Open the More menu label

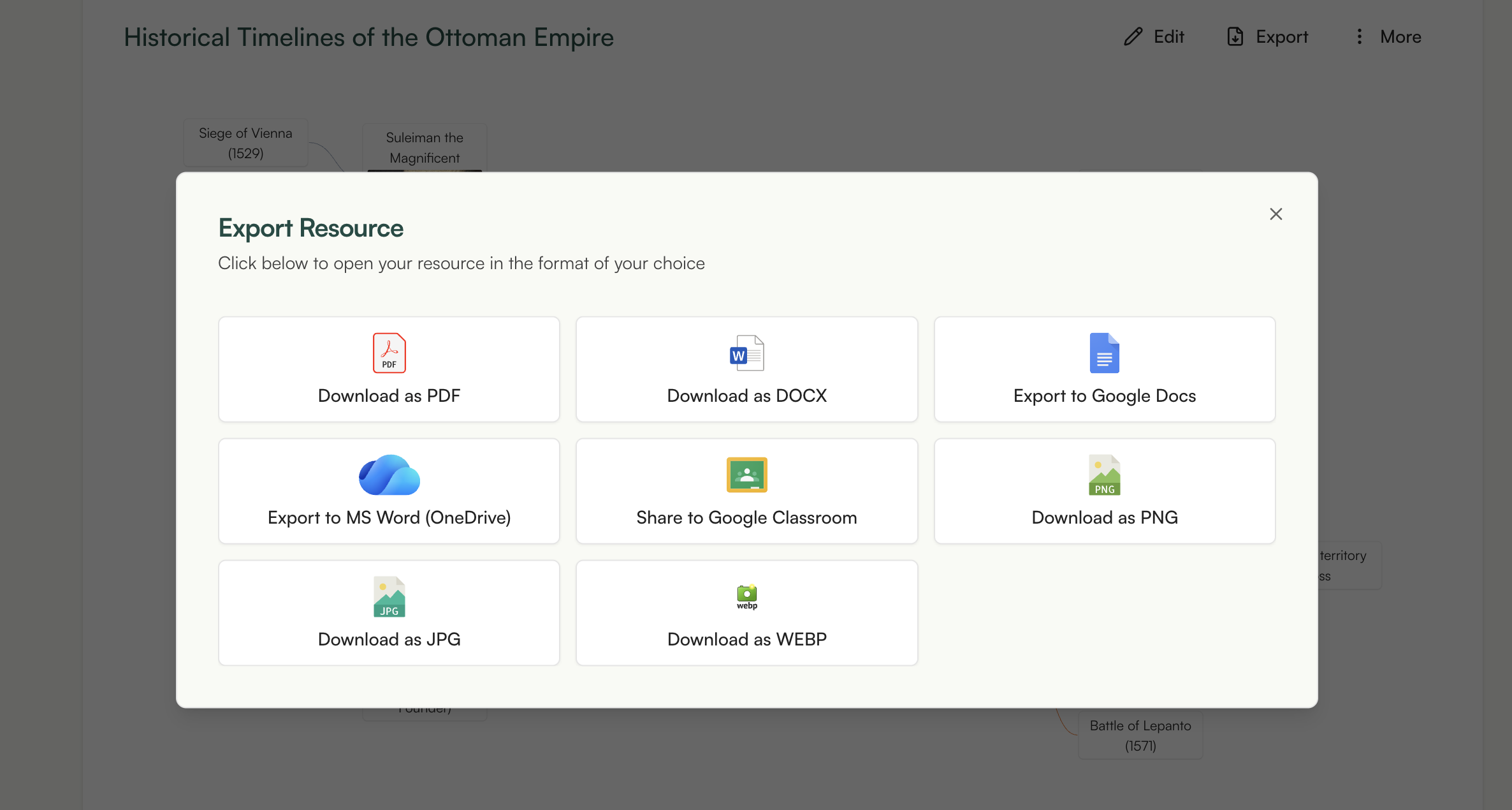coord(1400,36)
